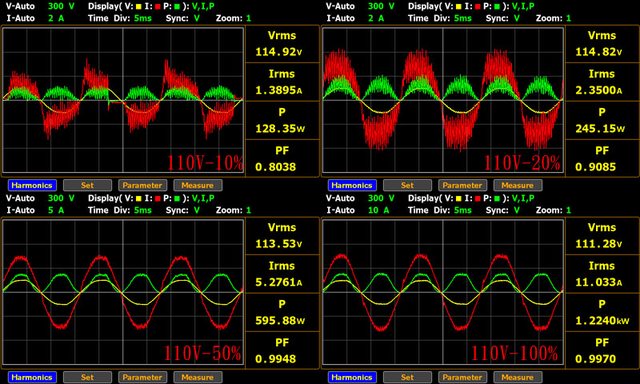Change the 10 A current range setting

click(379, 210)
